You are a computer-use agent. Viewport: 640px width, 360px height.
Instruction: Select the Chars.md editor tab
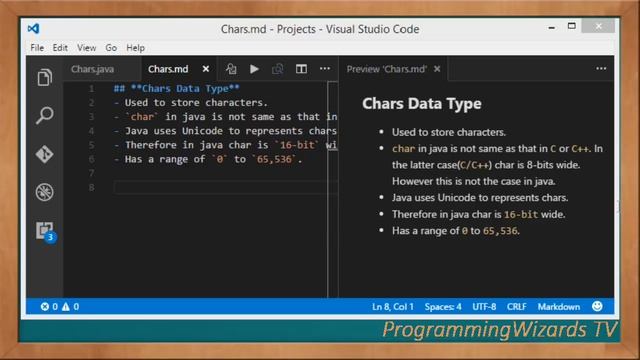(x=168, y=69)
